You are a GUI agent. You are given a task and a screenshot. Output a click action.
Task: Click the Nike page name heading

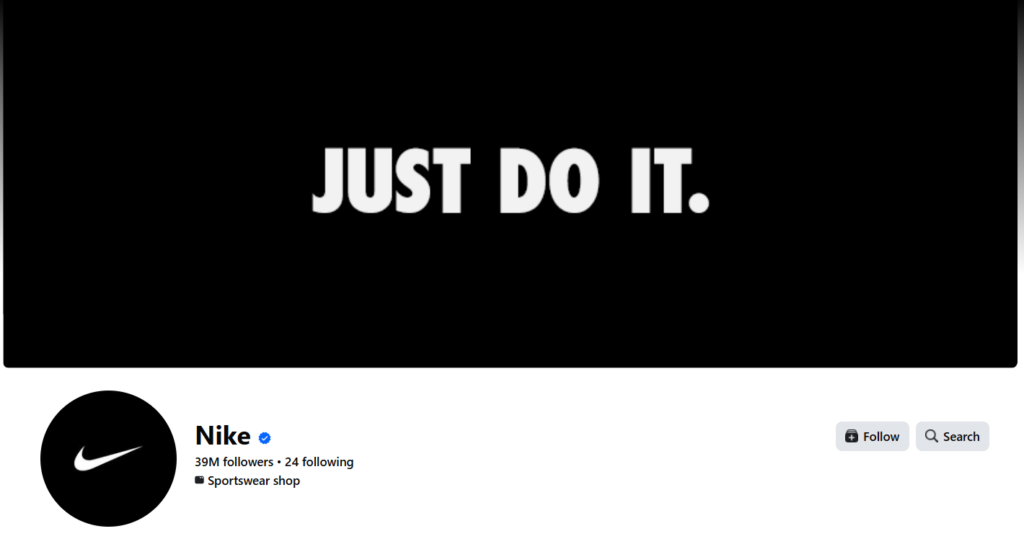pos(223,436)
